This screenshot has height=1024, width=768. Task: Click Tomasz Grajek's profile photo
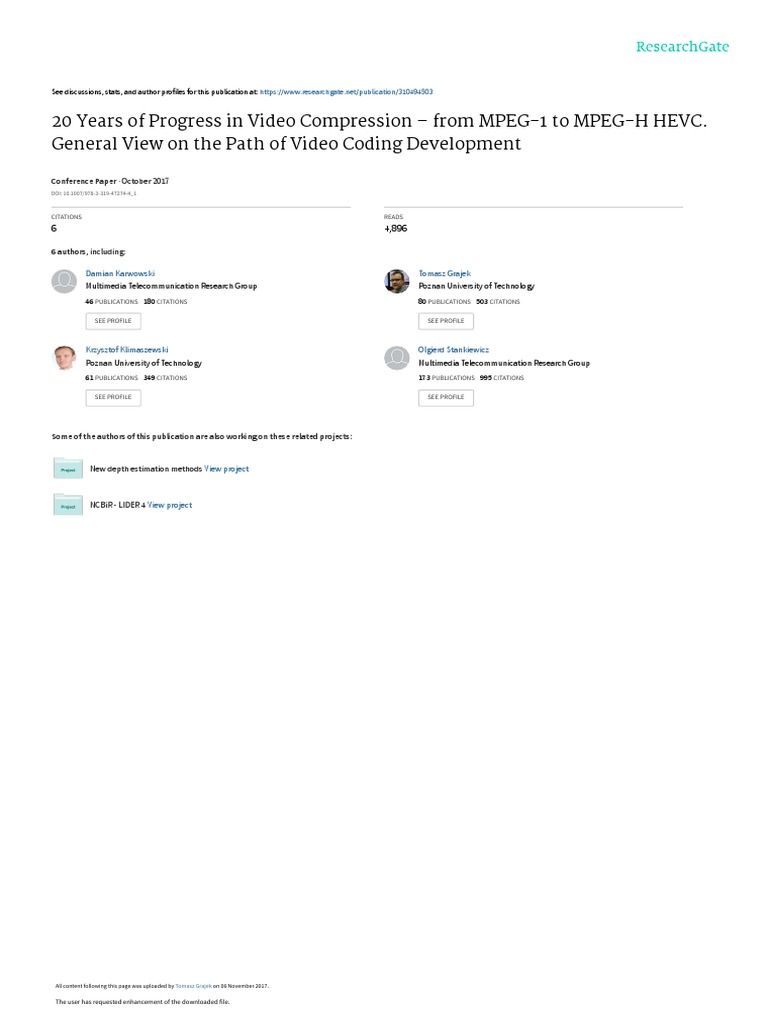[x=397, y=281]
